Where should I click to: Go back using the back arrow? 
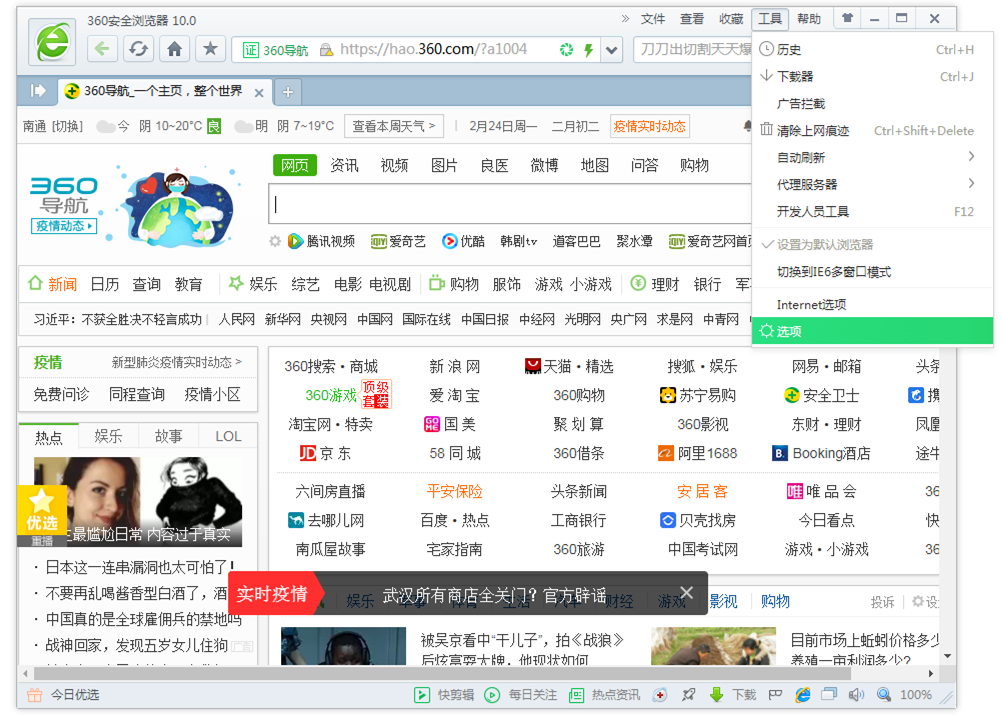click(102, 48)
